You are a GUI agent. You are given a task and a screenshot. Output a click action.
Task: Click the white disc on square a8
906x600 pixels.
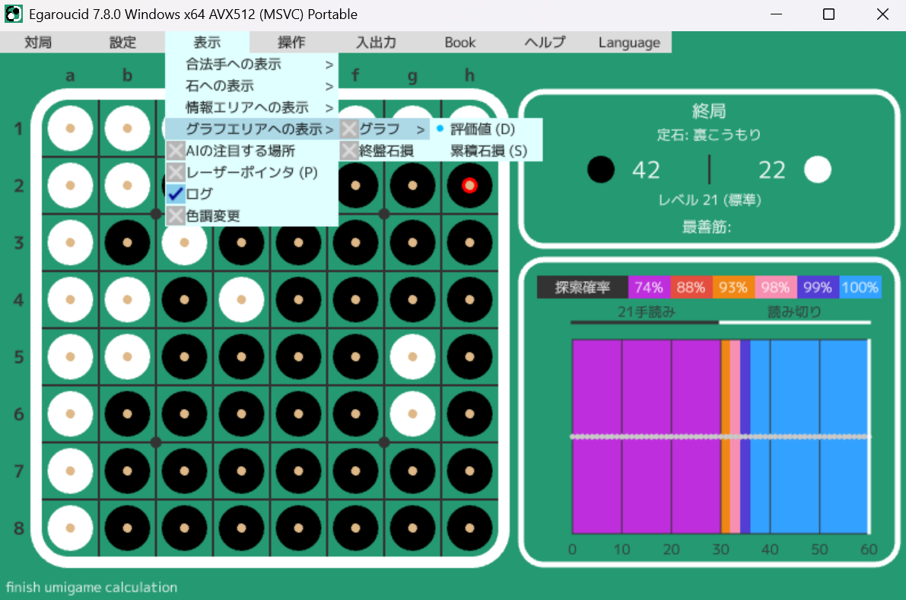[x=70, y=528]
